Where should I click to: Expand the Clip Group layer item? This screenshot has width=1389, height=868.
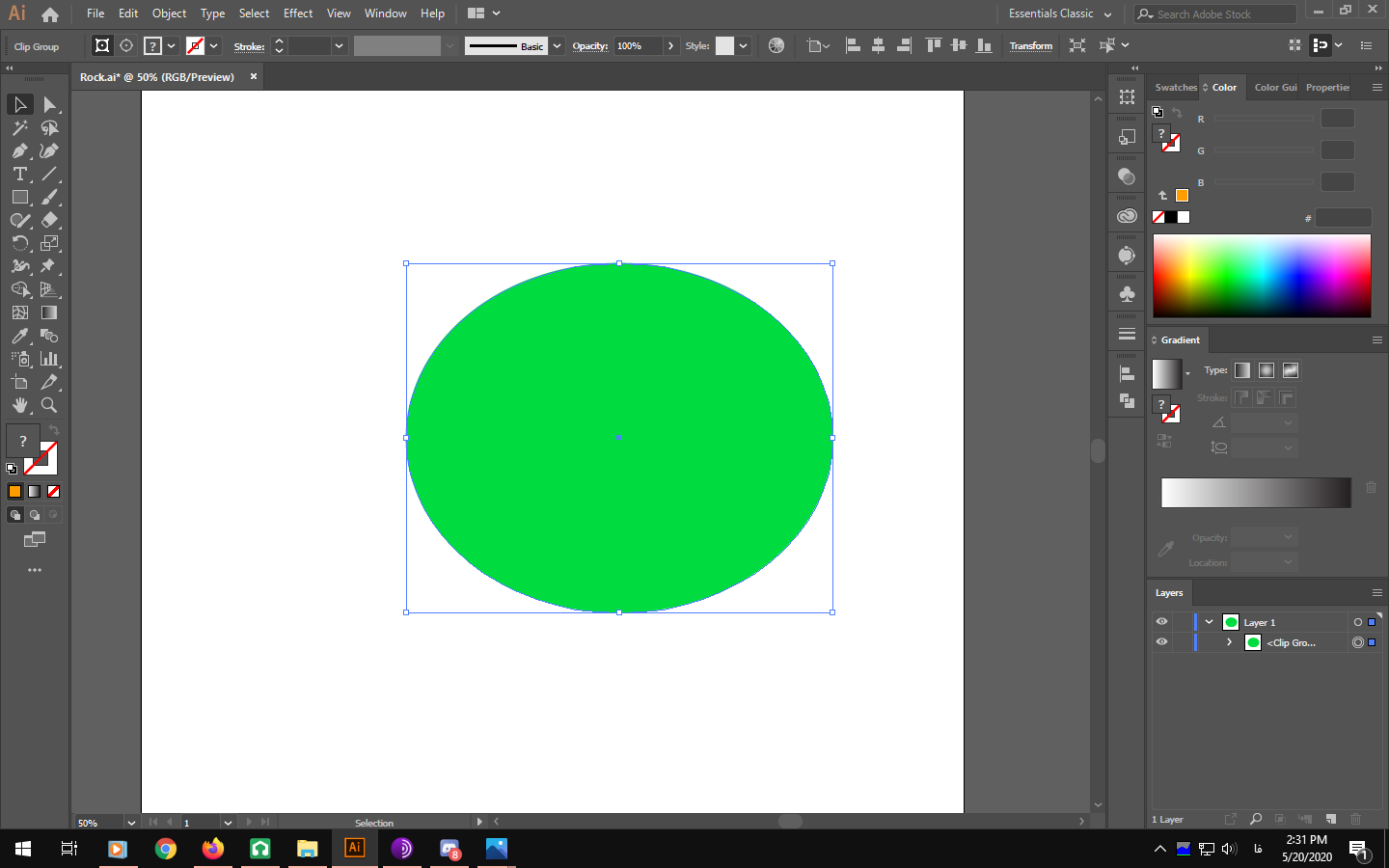click(x=1229, y=642)
